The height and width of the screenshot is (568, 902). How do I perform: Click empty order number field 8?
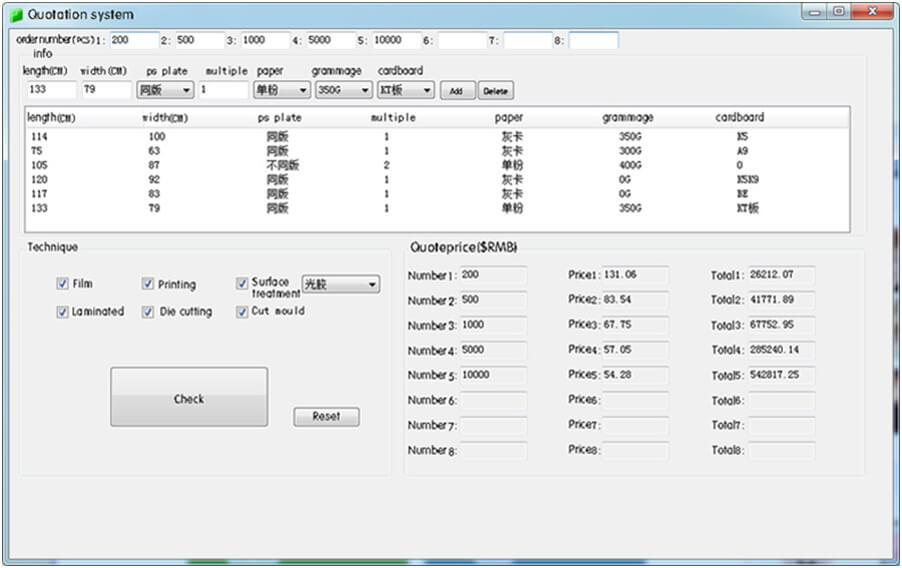[x=594, y=40]
